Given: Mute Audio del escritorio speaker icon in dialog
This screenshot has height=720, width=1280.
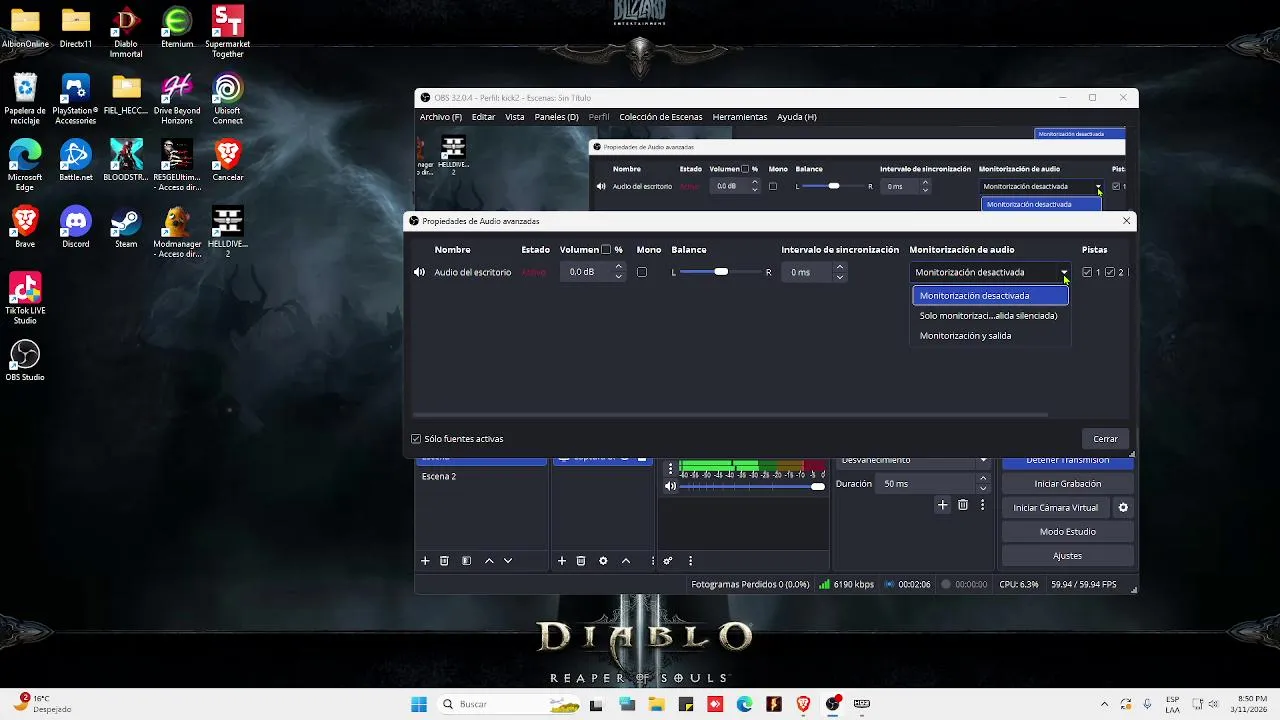Looking at the screenshot, I should pos(419,272).
